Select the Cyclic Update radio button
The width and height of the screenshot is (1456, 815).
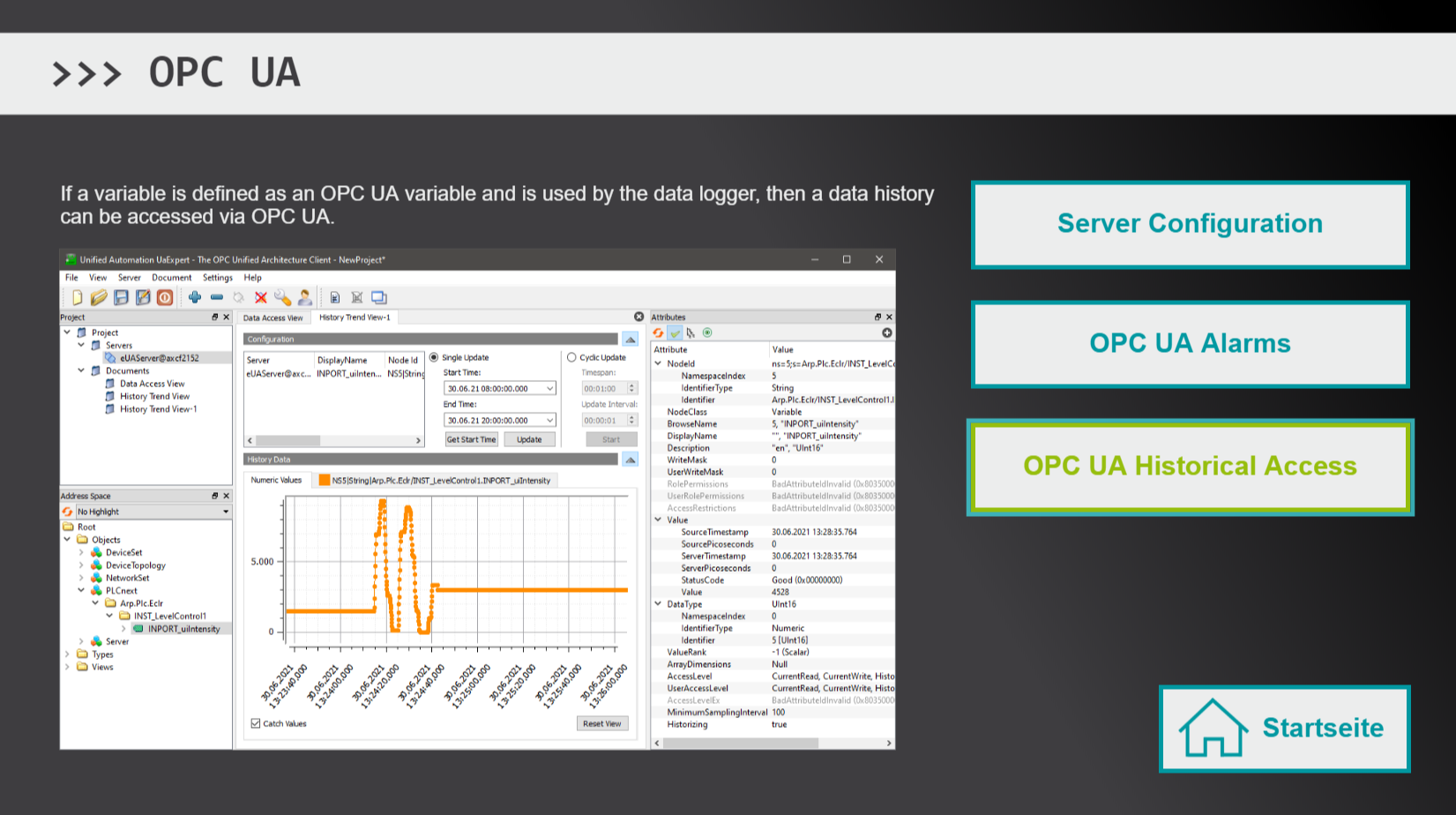coord(571,357)
